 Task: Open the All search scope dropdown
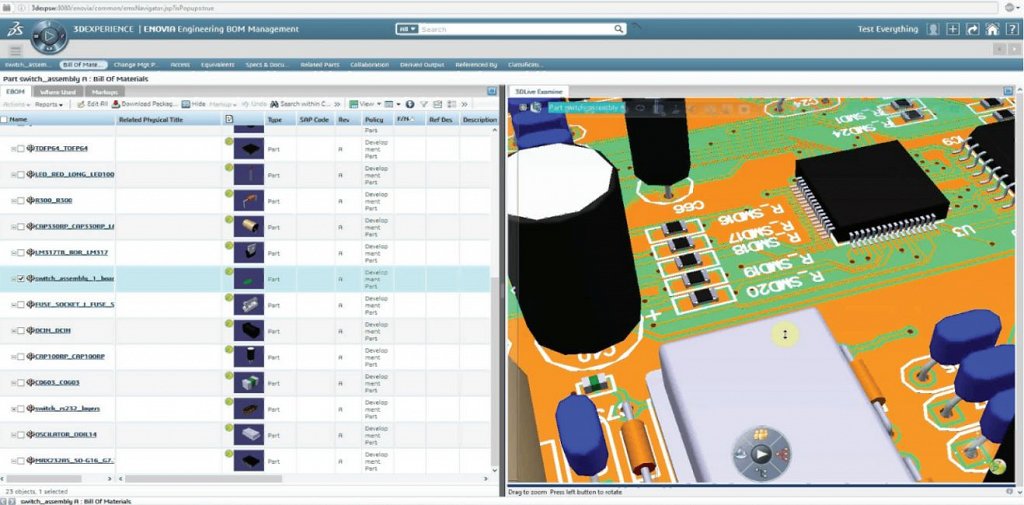407,30
